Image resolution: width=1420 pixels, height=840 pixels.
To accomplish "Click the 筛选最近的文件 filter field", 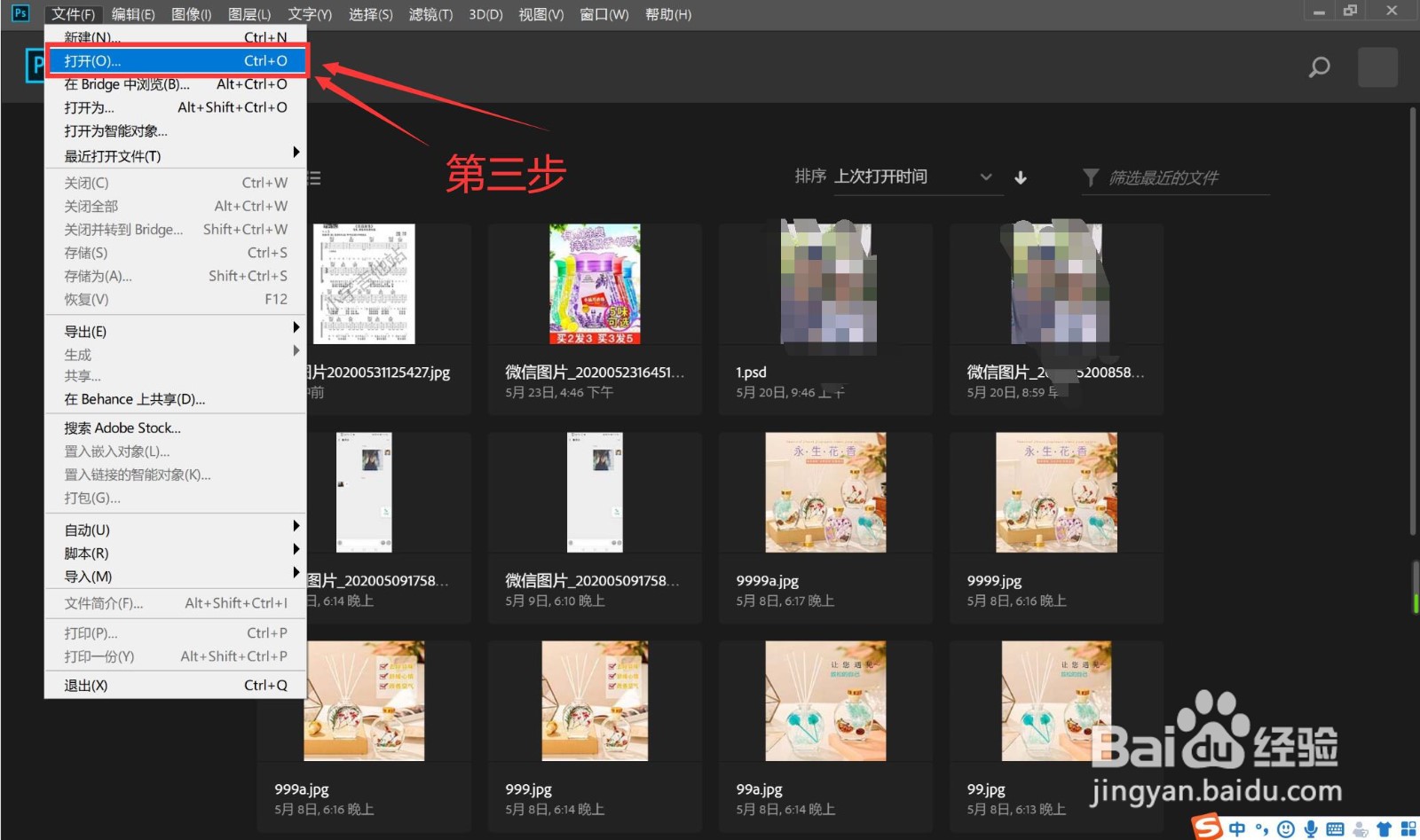I will pos(1171,177).
